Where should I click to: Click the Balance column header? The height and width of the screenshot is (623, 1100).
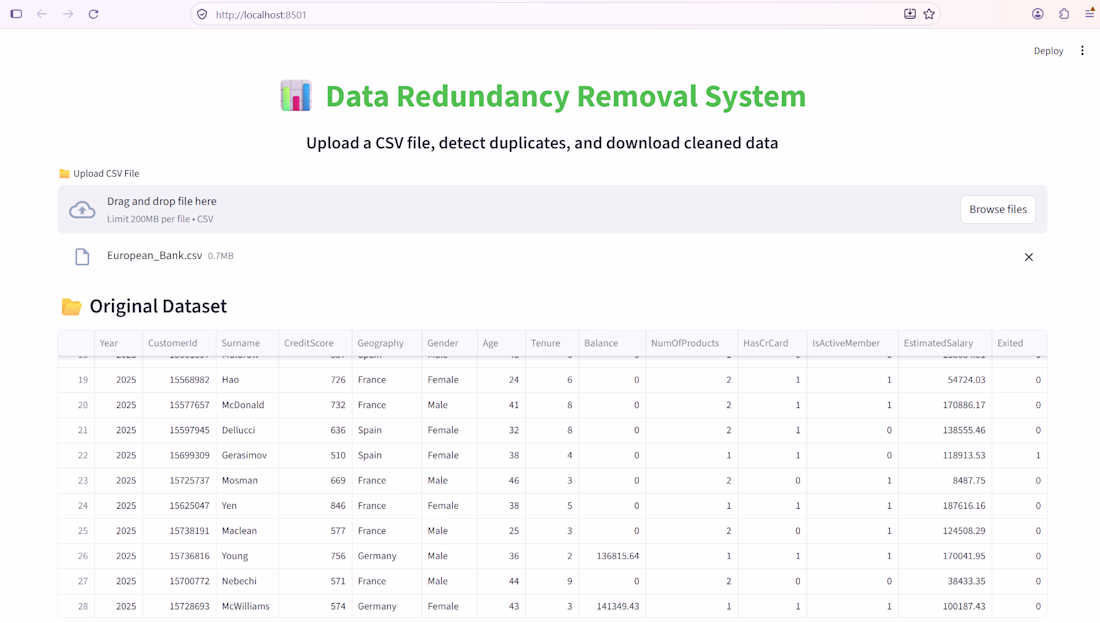[612, 343]
